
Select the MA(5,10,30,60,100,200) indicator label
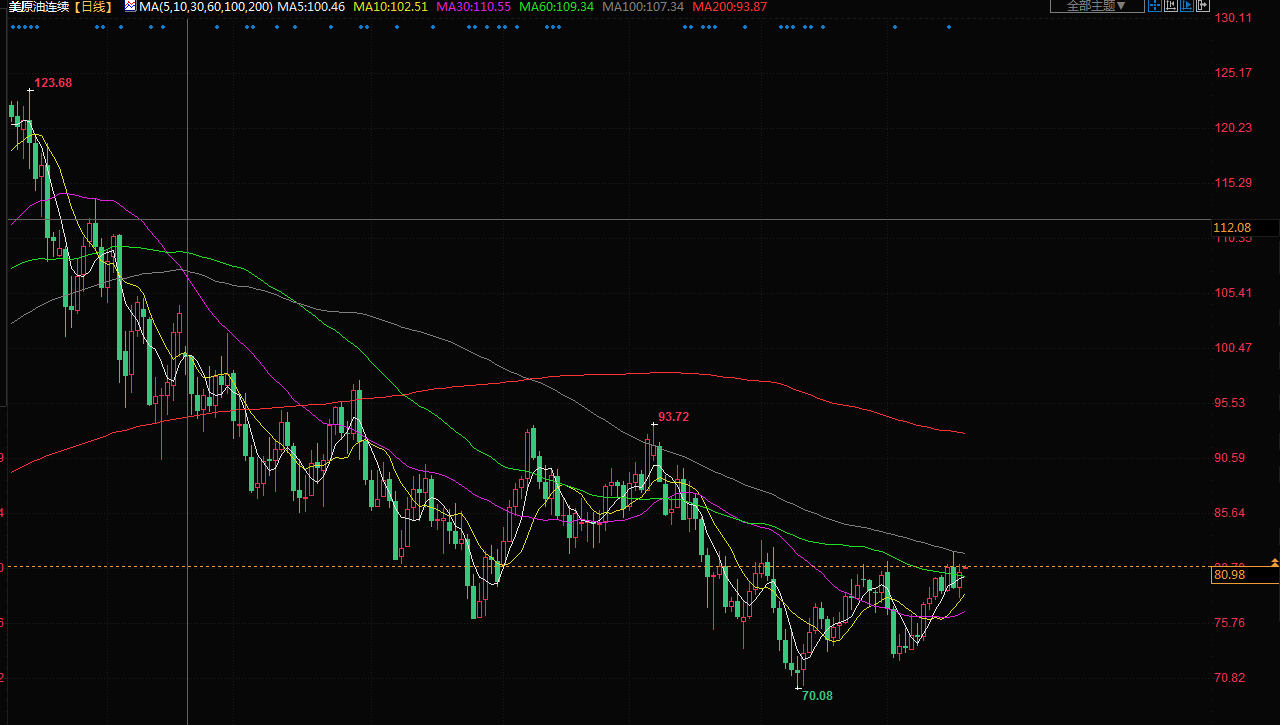[206, 7]
